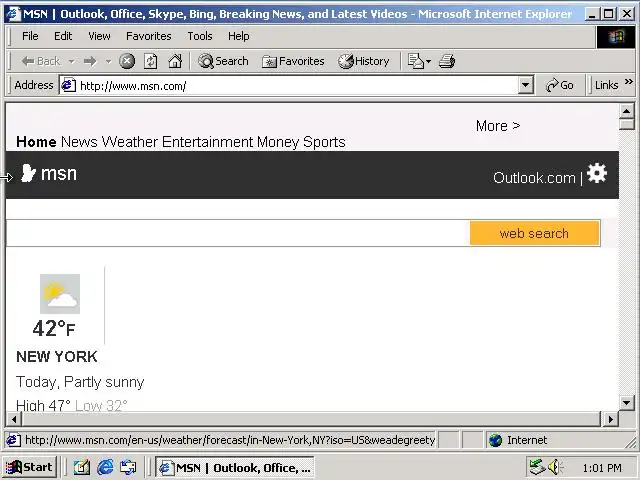Click the network connection tray icon
640x480 pixels.
coord(537,467)
